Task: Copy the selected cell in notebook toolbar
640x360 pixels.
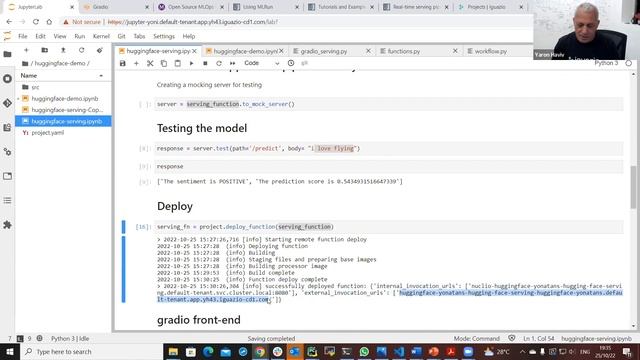Action: pyautogui.click(x=164, y=63)
